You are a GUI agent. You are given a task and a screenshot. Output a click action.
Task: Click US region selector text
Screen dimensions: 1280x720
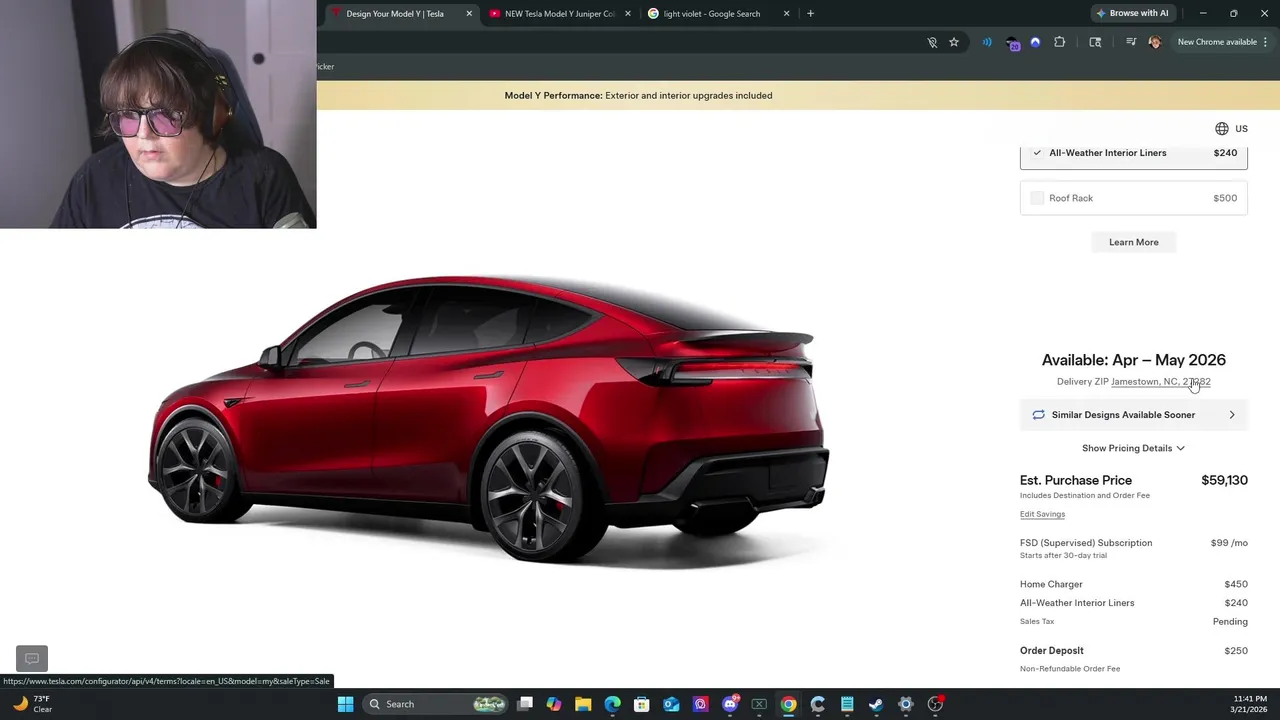[1241, 129]
